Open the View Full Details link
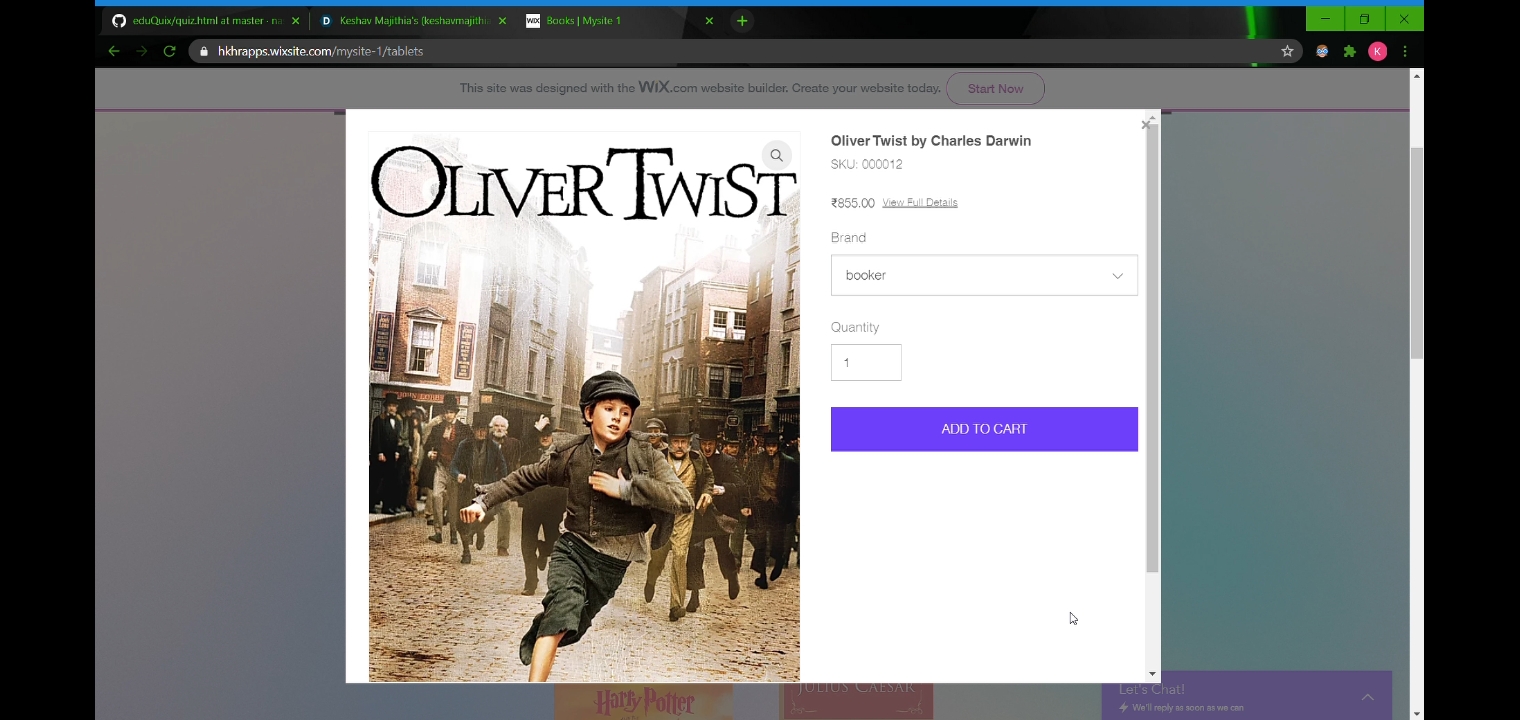The width and height of the screenshot is (1520, 720). pos(920,203)
